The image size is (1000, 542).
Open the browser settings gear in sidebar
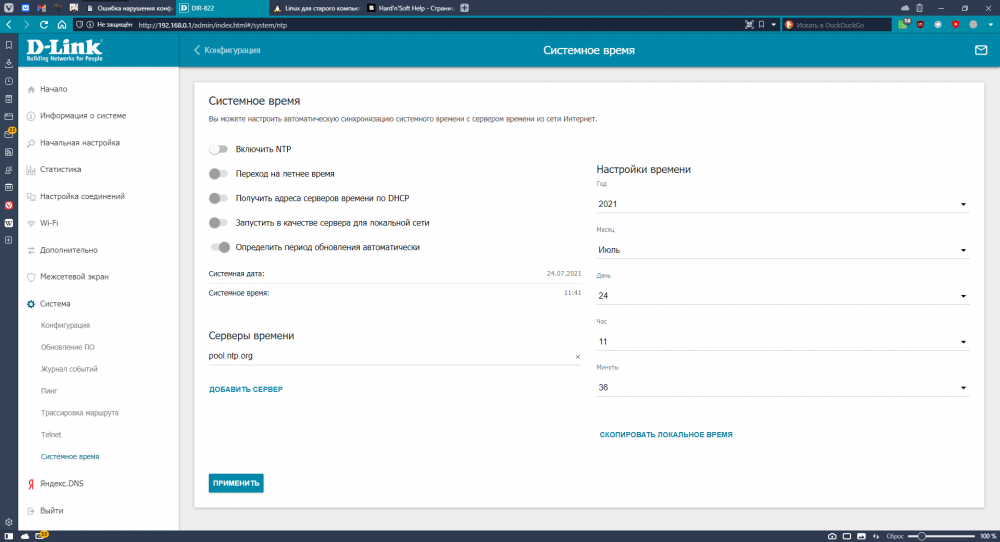point(9,522)
